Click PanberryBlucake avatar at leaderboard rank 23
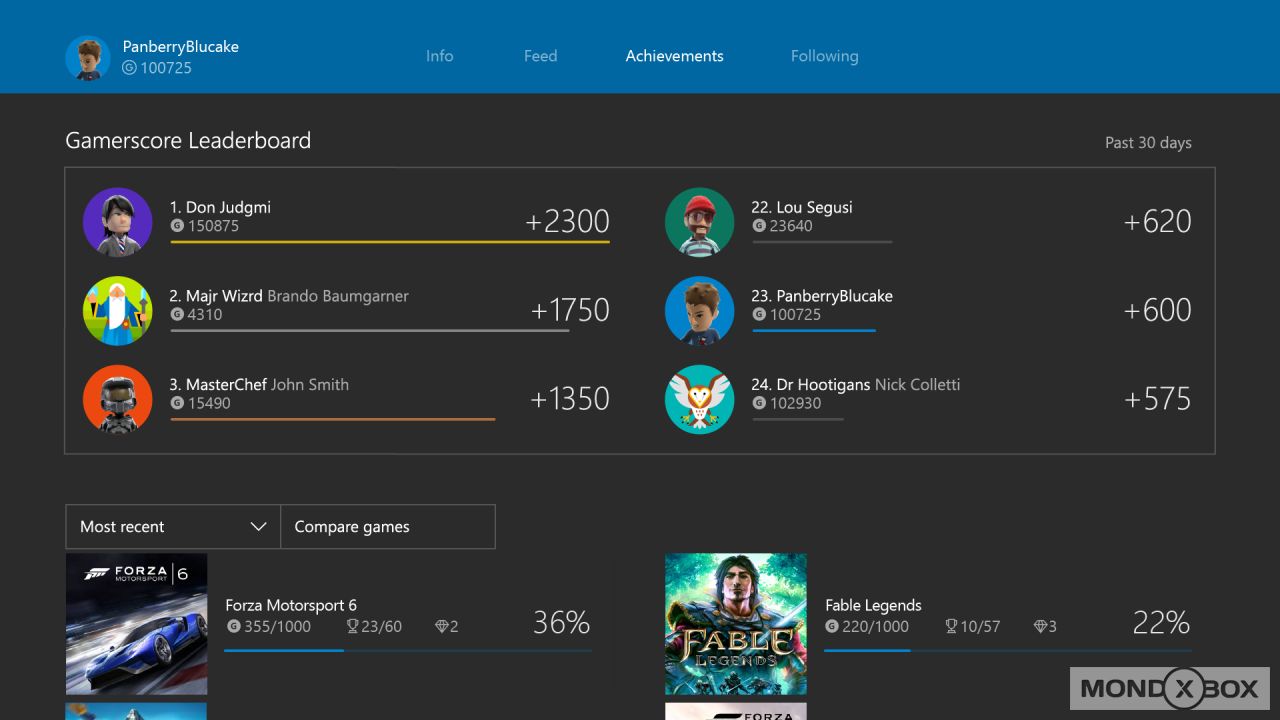 [x=700, y=310]
